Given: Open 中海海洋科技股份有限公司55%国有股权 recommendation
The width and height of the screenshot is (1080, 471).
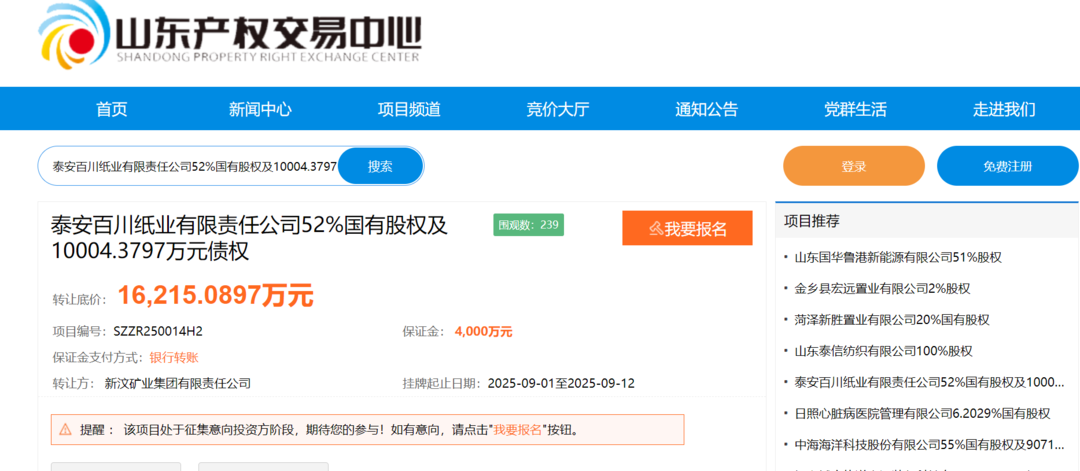Looking at the screenshot, I should pos(930,444).
